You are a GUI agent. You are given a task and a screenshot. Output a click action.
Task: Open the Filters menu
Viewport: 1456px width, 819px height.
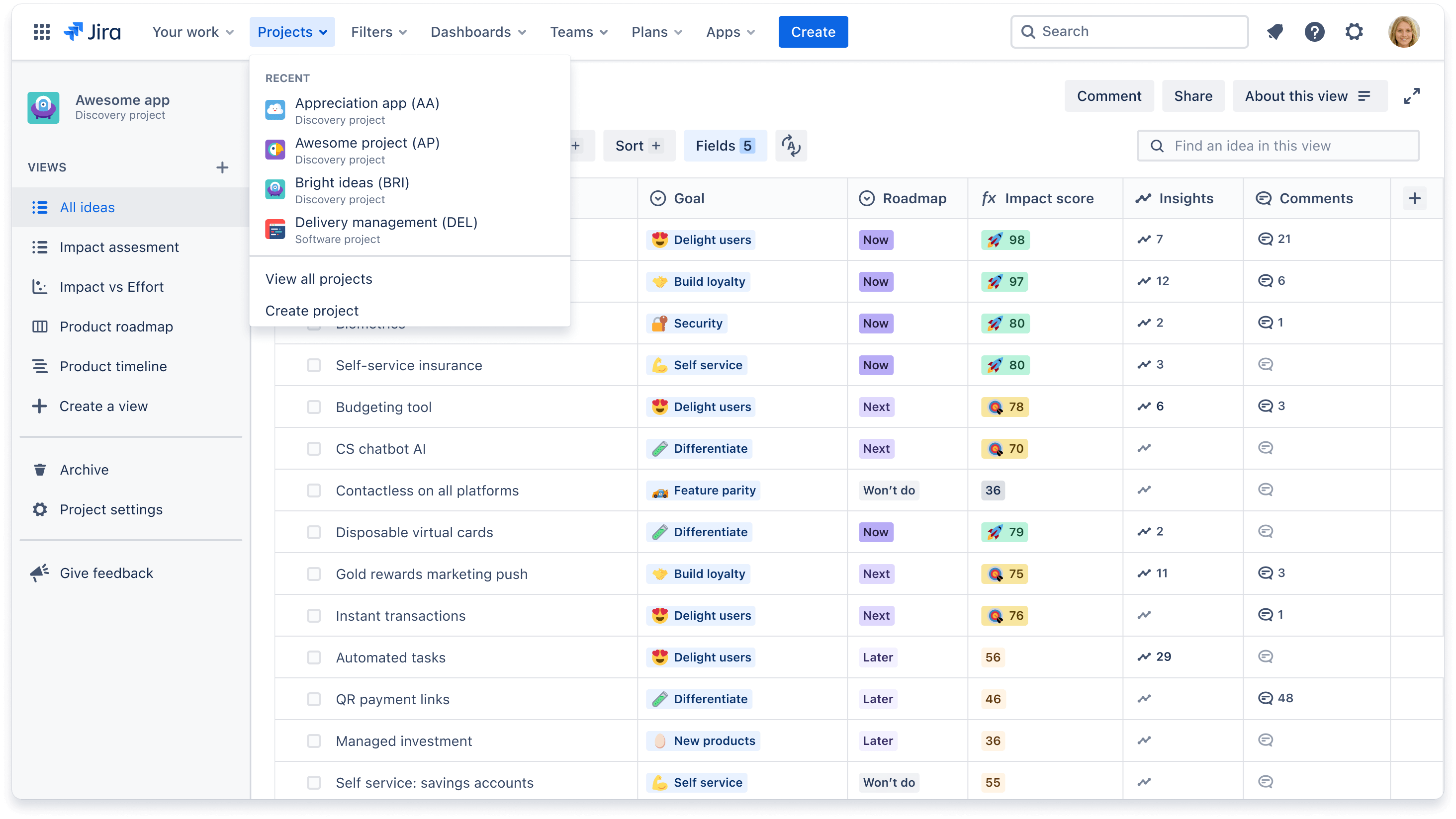378,32
